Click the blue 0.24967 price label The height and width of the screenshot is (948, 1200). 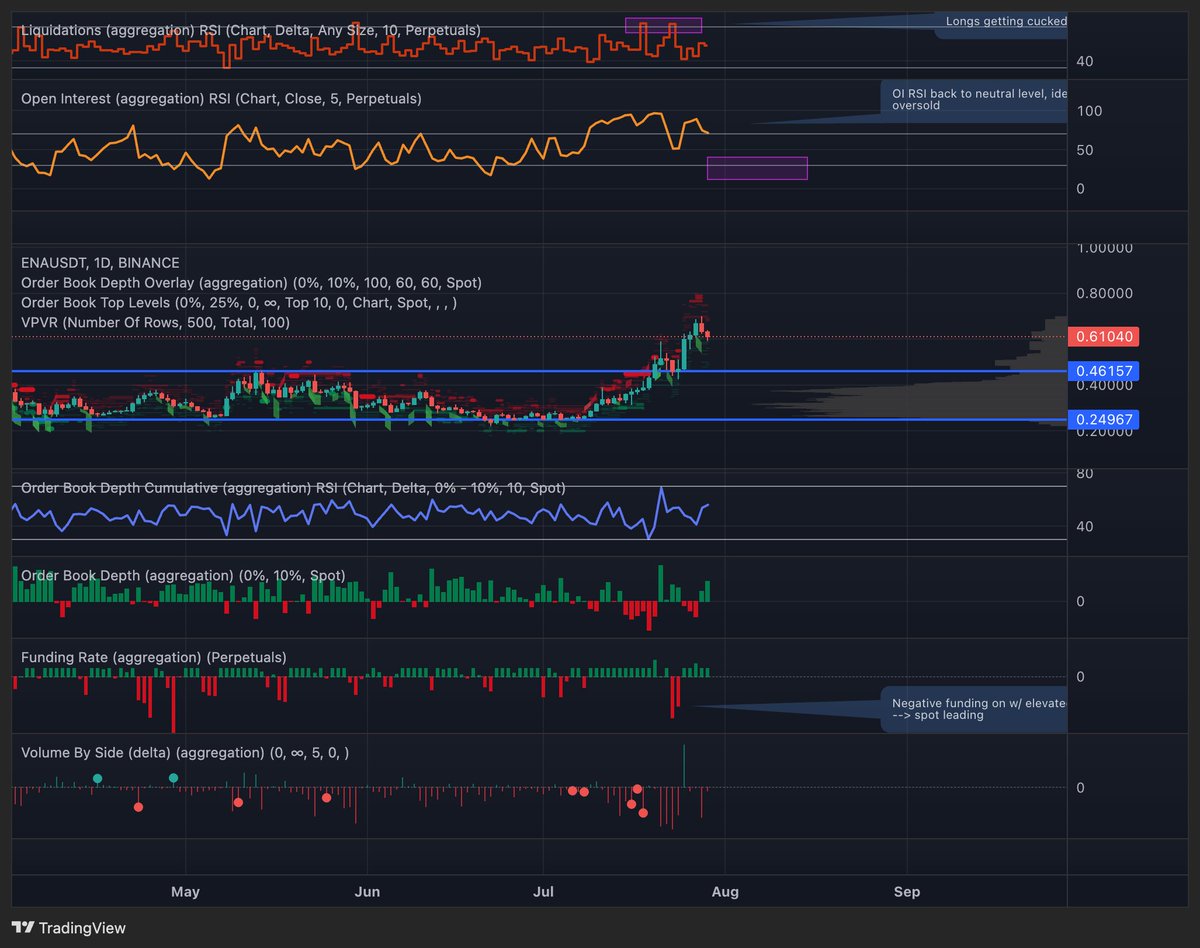1103,419
